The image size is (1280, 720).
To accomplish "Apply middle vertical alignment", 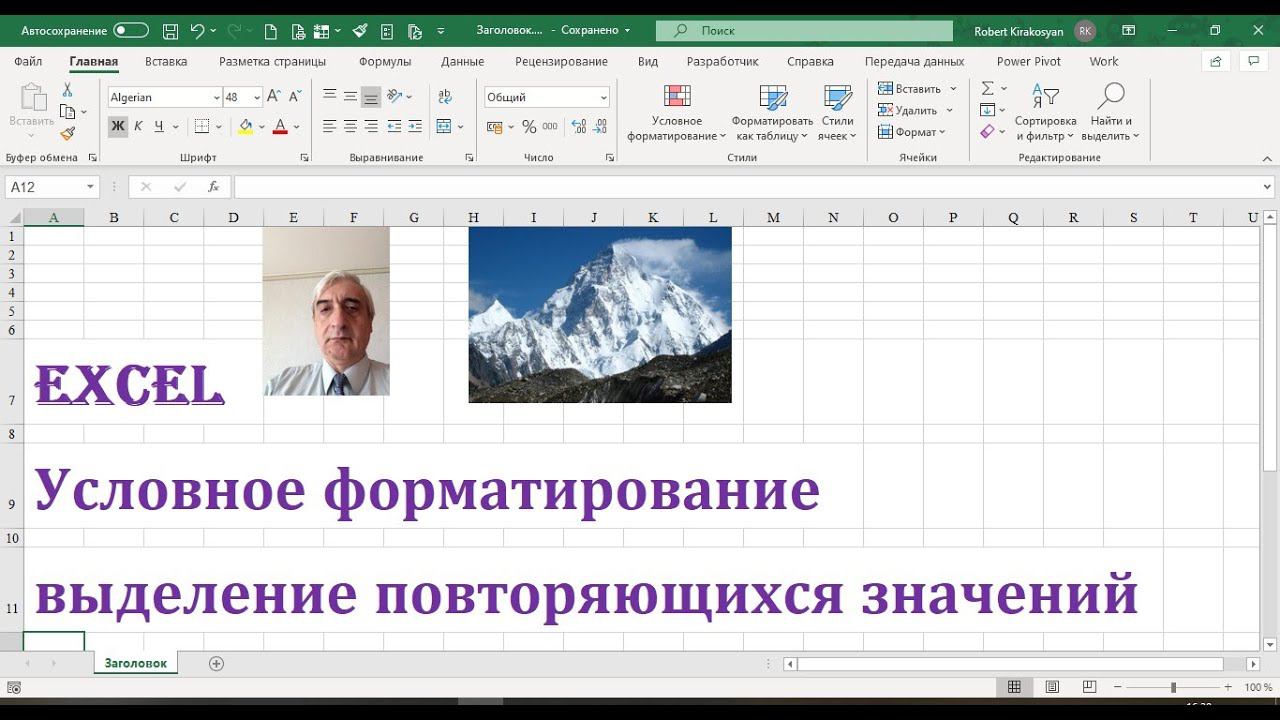I will [x=350, y=96].
